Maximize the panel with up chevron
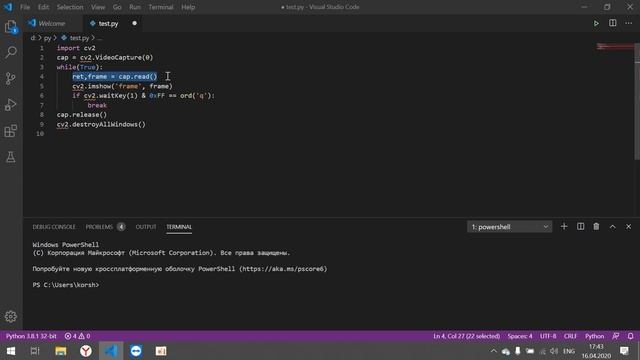Screen dimensions: 640x360 [613, 227]
